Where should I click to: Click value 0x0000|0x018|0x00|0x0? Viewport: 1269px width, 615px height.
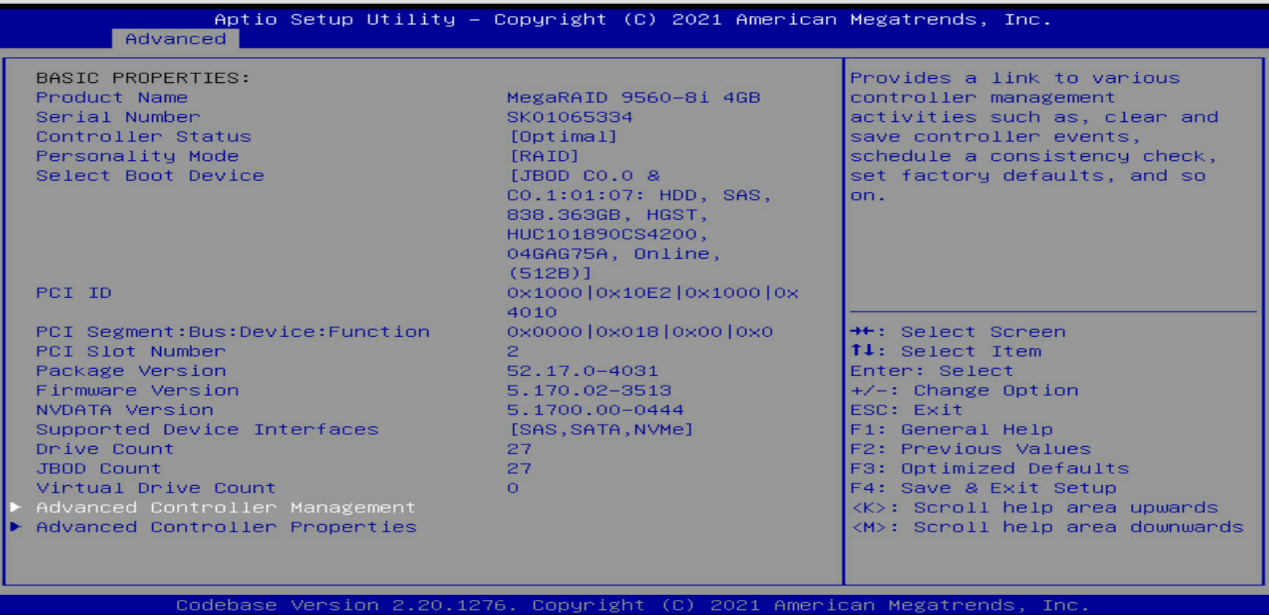tap(640, 332)
